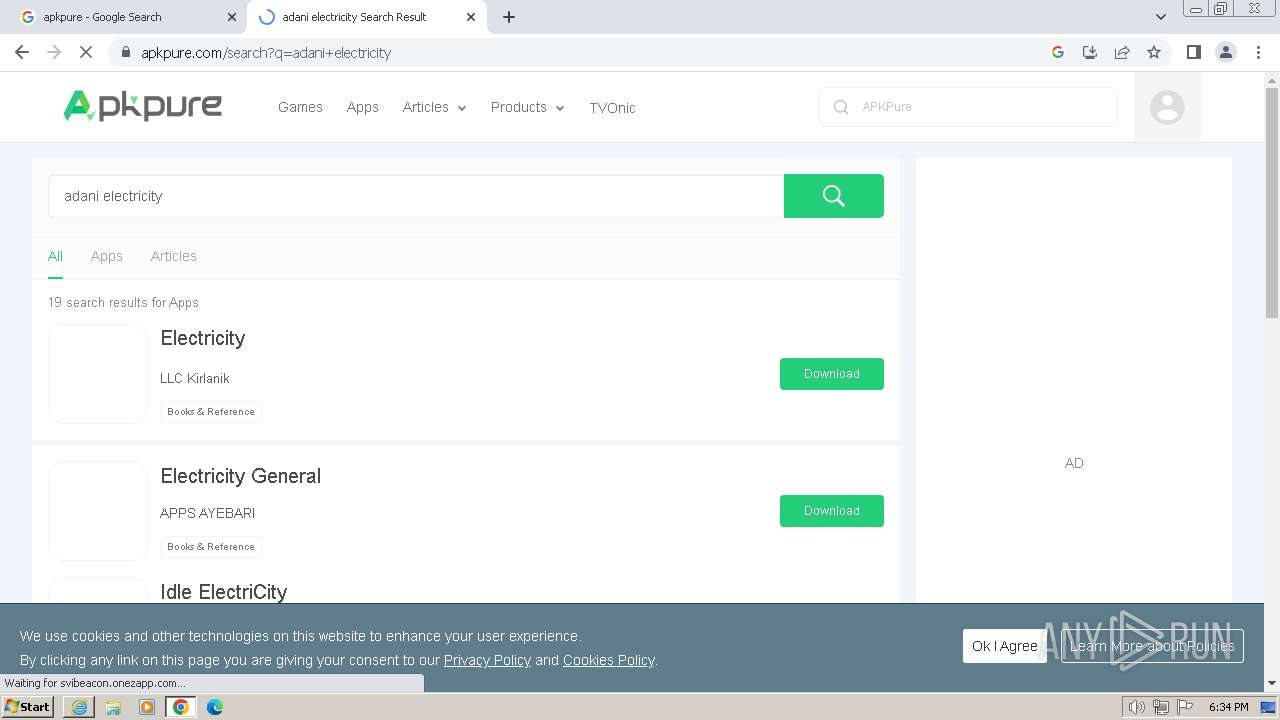This screenshot has height=720, width=1280.
Task: Click the page vertical scrollbar
Action: [x=1272, y=204]
